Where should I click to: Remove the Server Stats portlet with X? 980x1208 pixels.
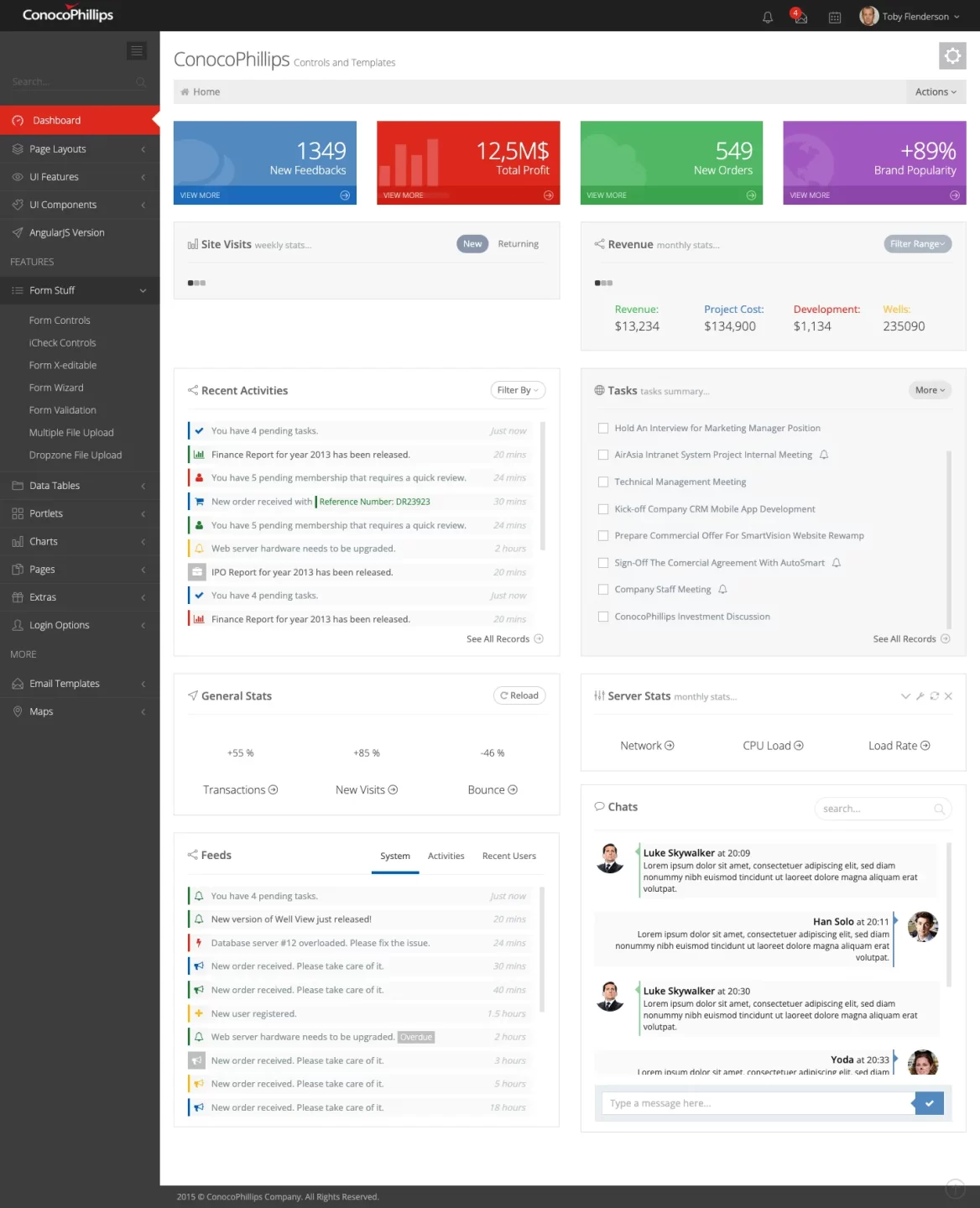[x=948, y=696]
